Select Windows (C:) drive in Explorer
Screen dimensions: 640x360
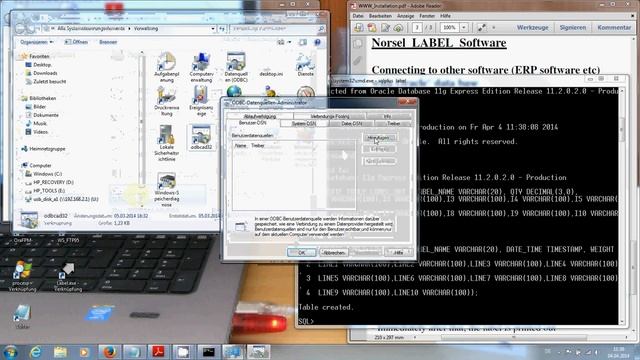pyautogui.click(x=47, y=174)
